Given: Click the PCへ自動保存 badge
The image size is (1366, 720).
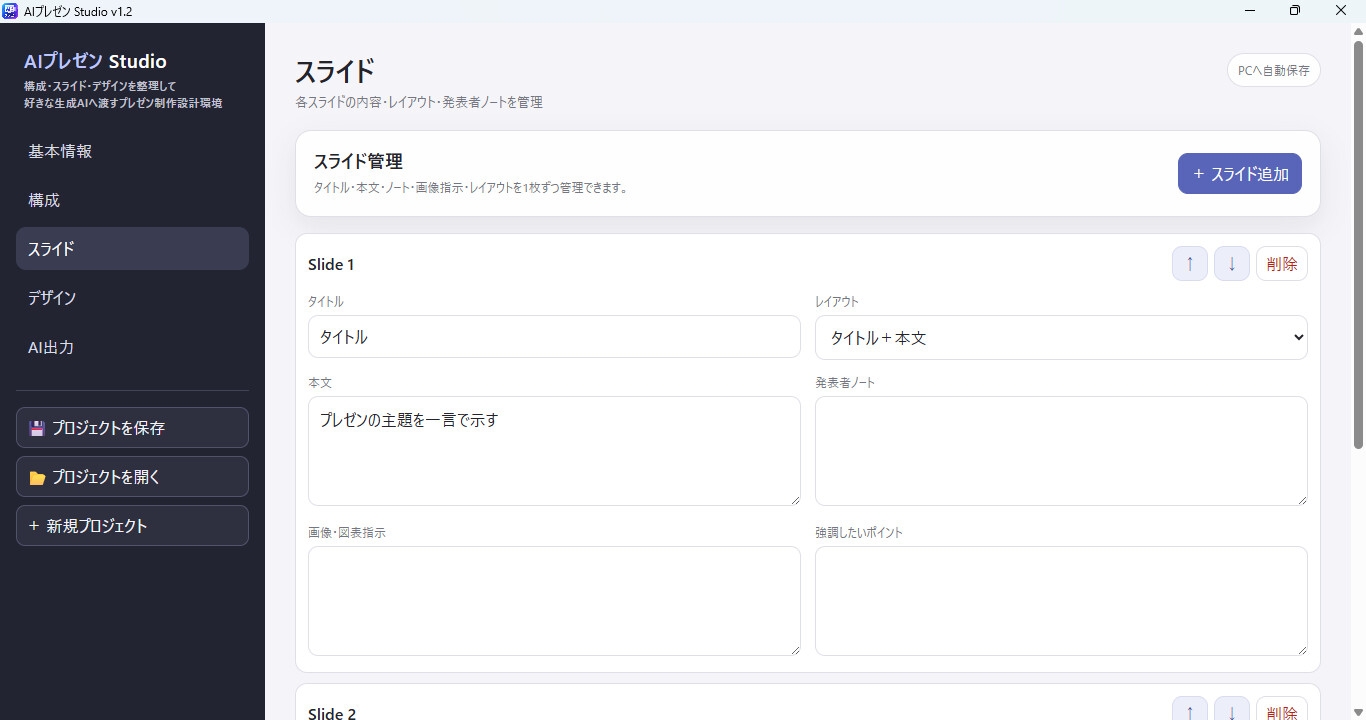Looking at the screenshot, I should 1274,71.
